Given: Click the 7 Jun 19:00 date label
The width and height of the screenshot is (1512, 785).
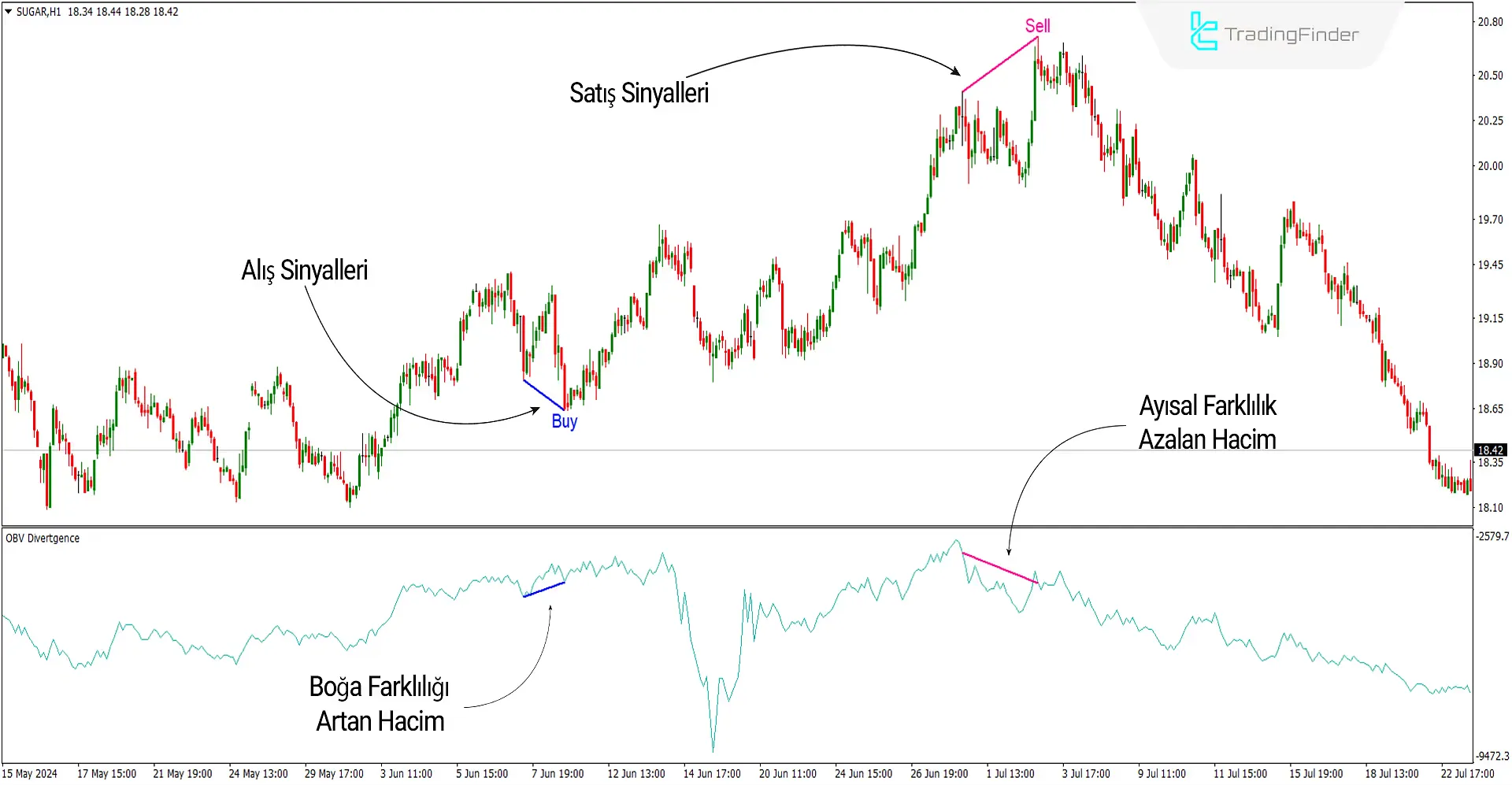Looking at the screenshot, I should pos(557,774).
